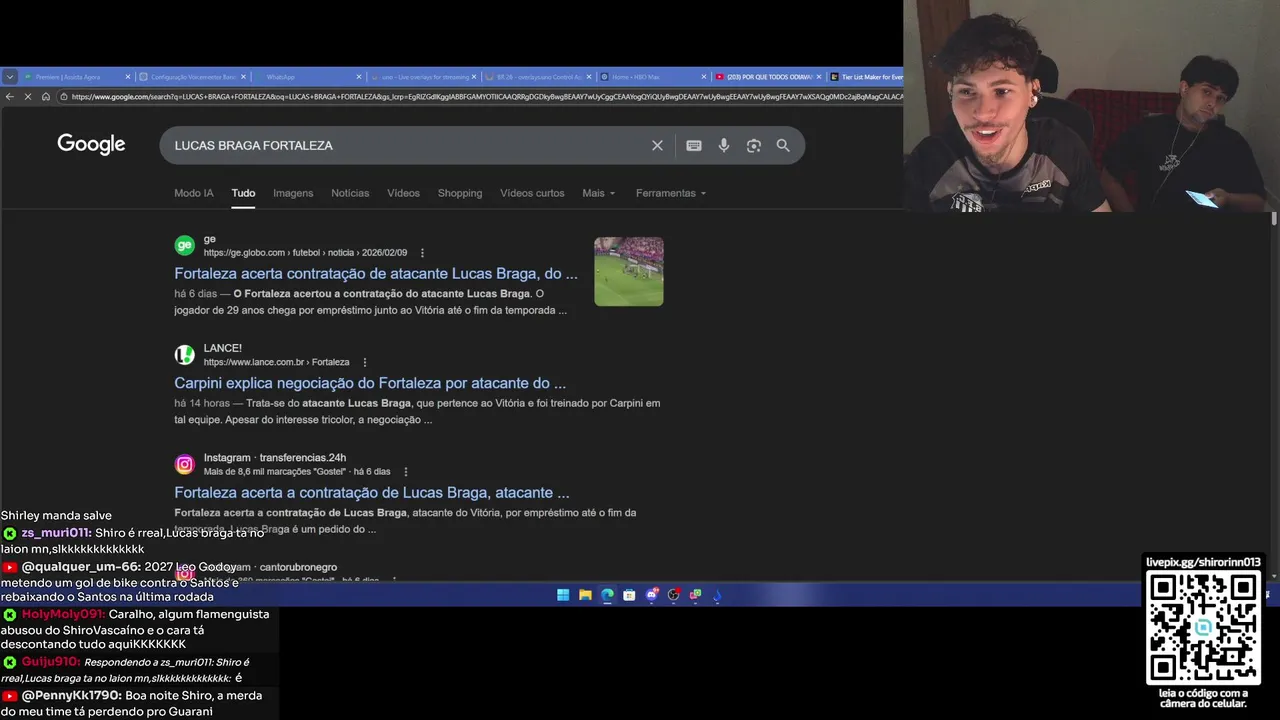Viewport: 1280px width, 720px height.
Task: Open Google Lens image search
Action: pyautogui.click(x=754, y=145)
